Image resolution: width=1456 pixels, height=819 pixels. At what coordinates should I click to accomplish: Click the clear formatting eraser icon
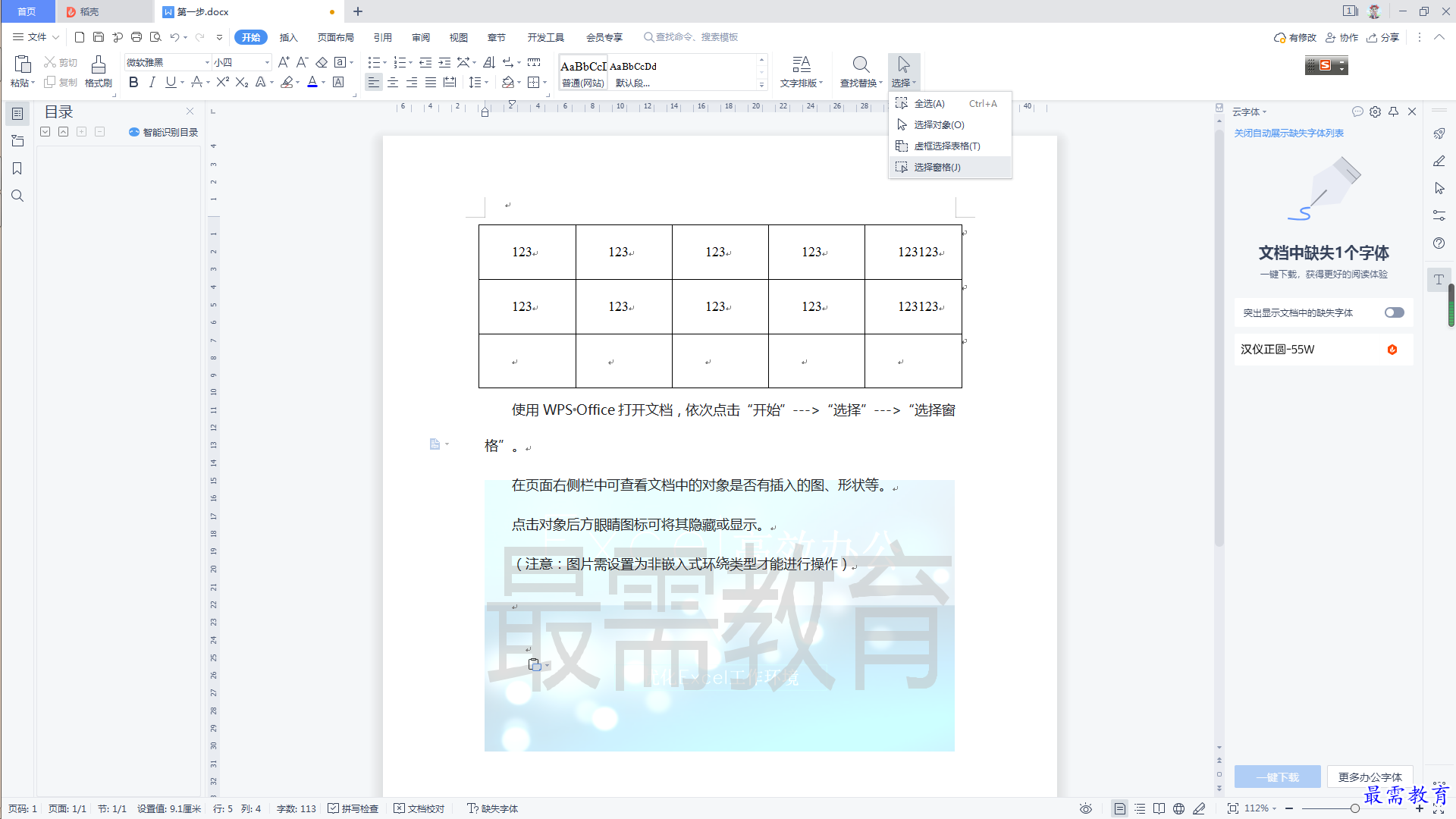coord(322,62)
